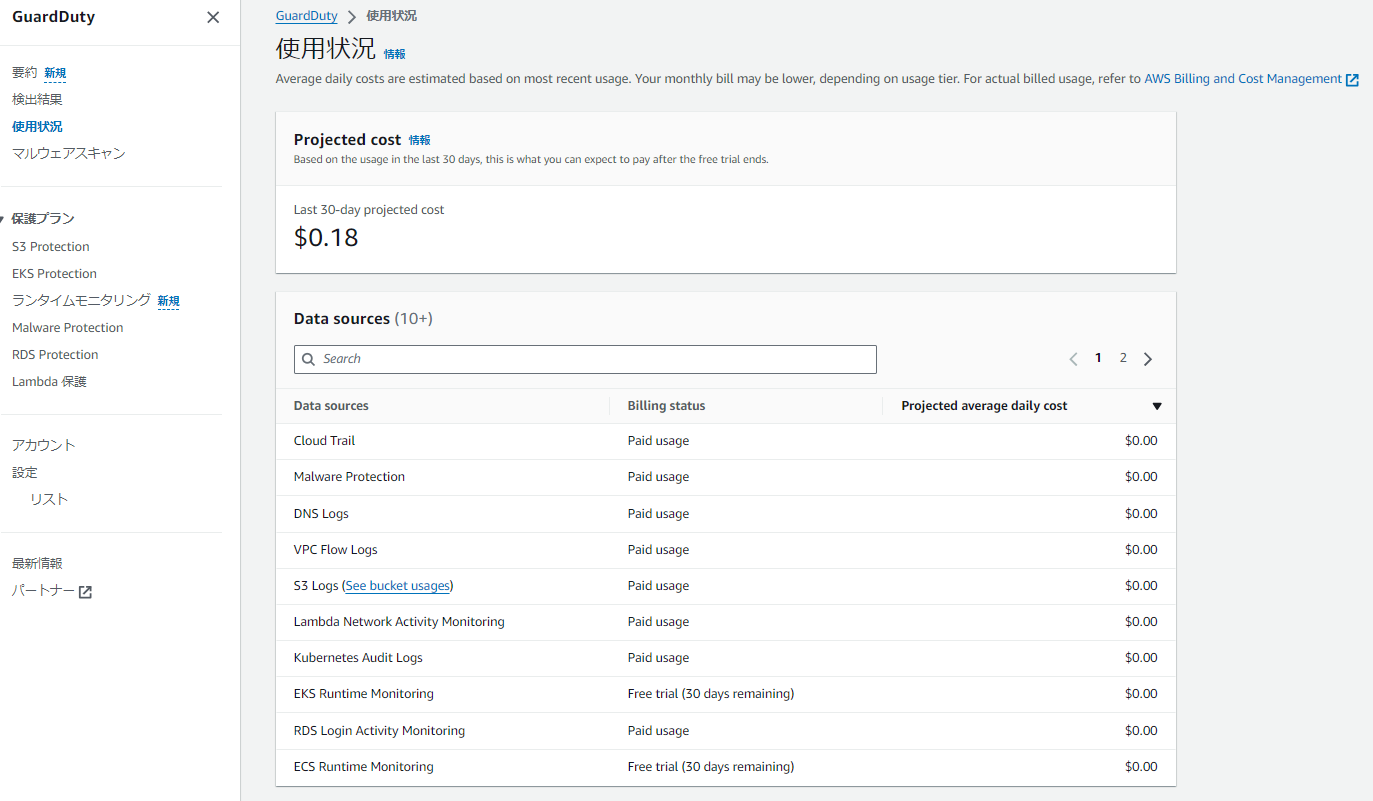Select page 1 in pagination

coord(1098,358)
